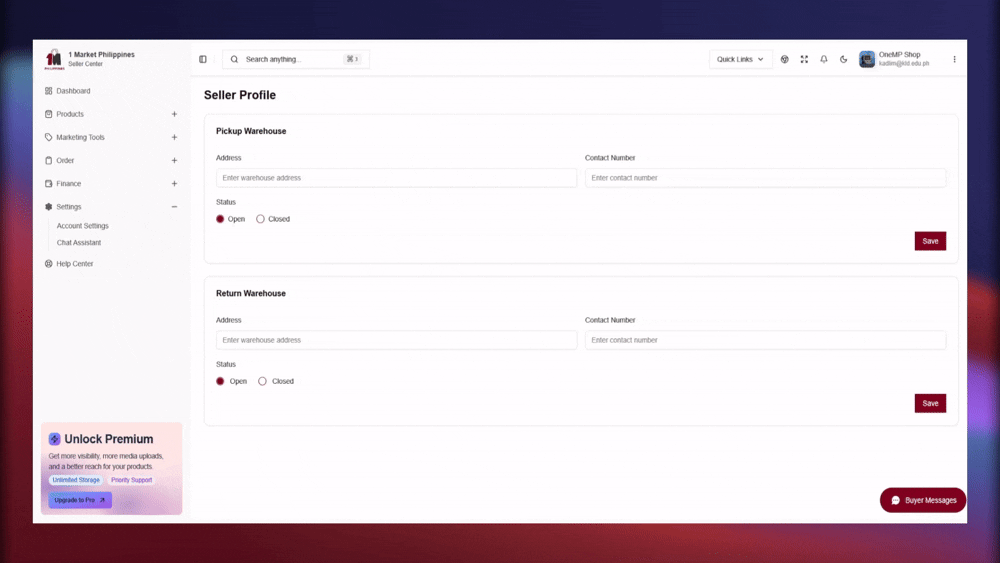
Task: Switch to dark mode moon icon
Action: [844, 59]
